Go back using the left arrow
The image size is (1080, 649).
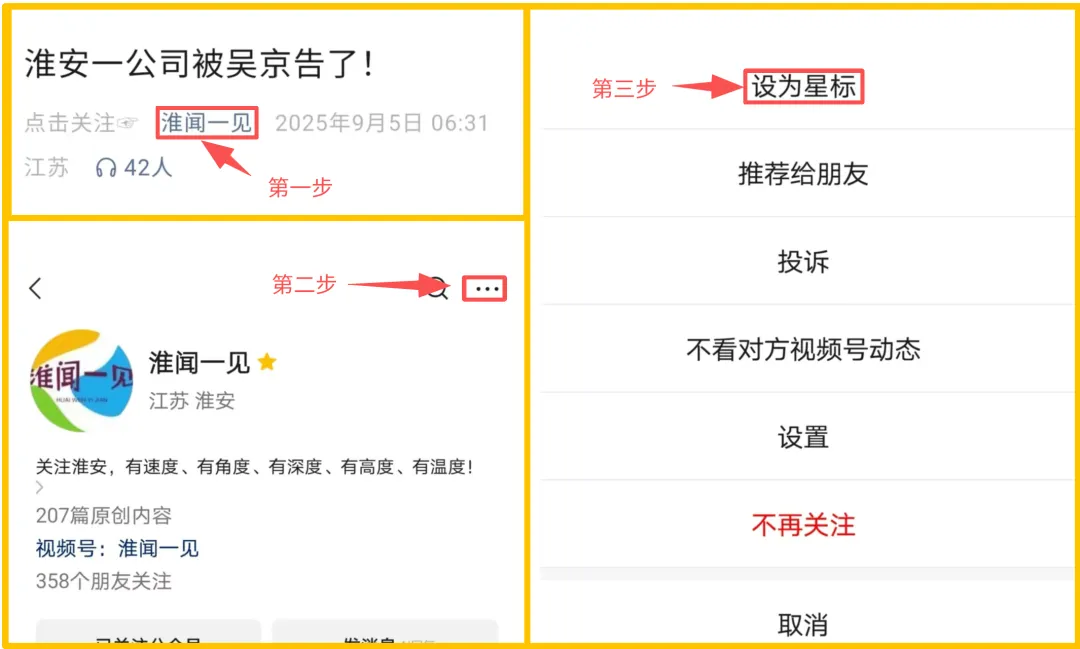tap(36, 288)
